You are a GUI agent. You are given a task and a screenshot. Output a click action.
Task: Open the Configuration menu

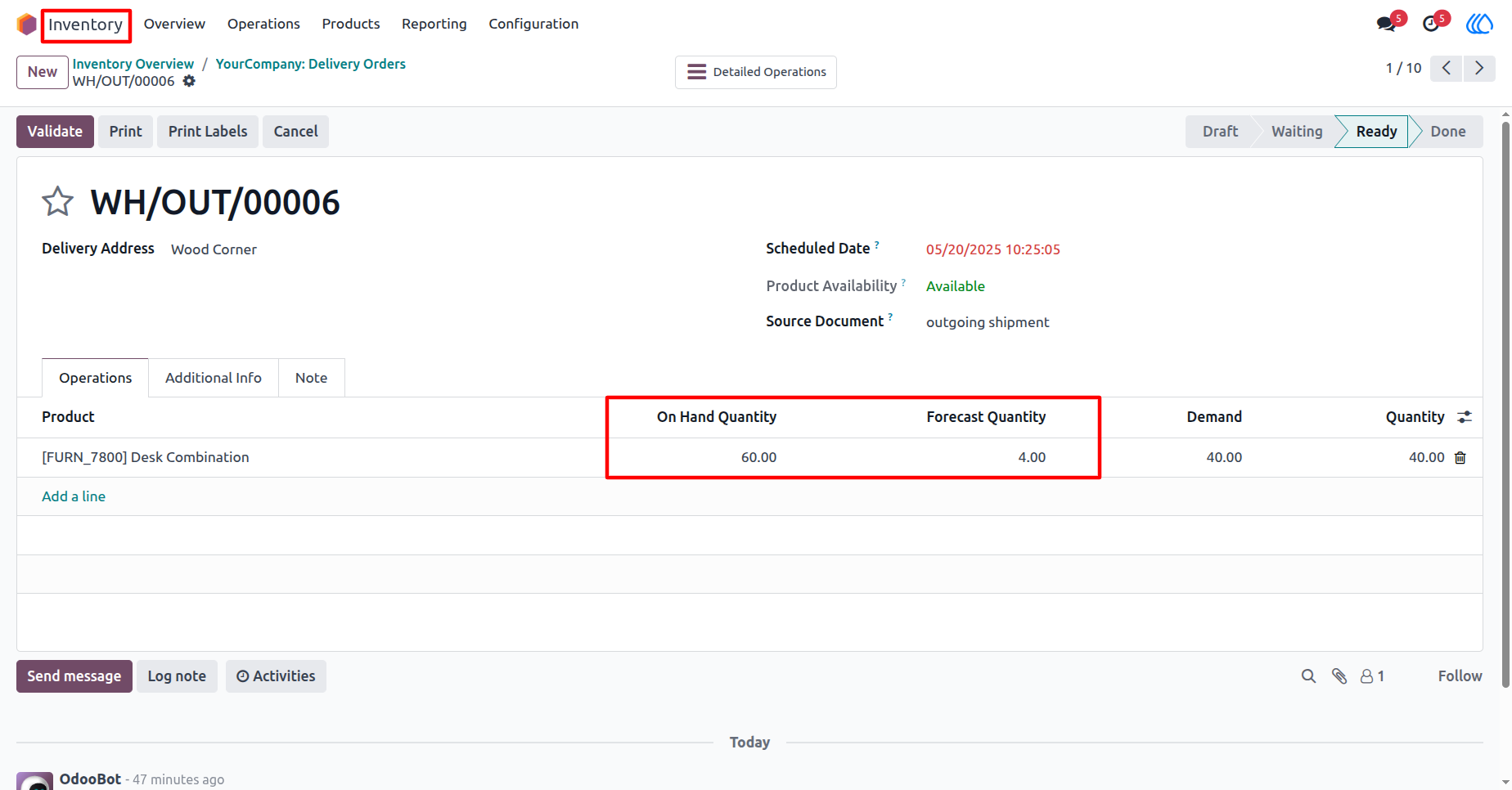(533, 24)
